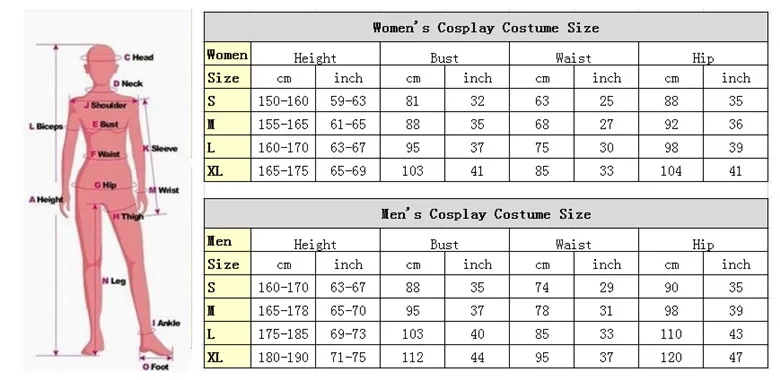Click the Women's Cosplay Costume Size header
780x380 pixels.
(486, 27)
